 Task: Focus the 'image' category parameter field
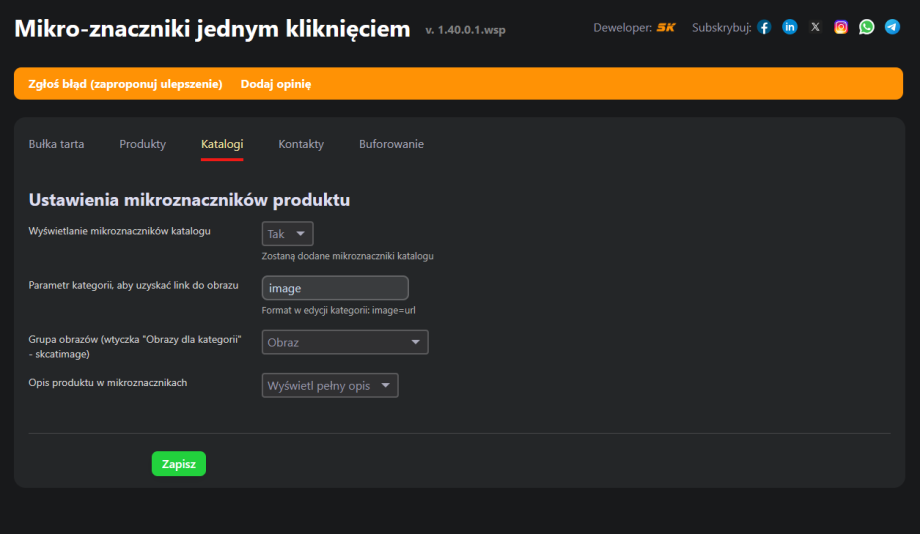tap(335, 288)
